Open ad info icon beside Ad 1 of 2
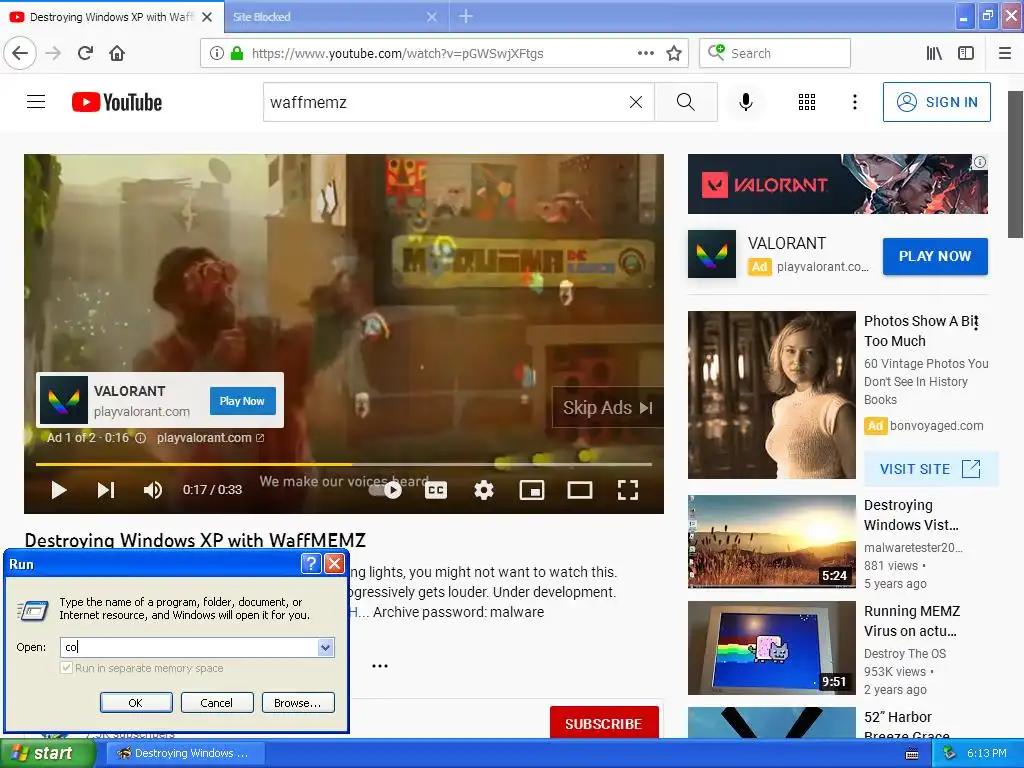The height and width of the screenshot is (768, 1024). [x=140, y=438]
